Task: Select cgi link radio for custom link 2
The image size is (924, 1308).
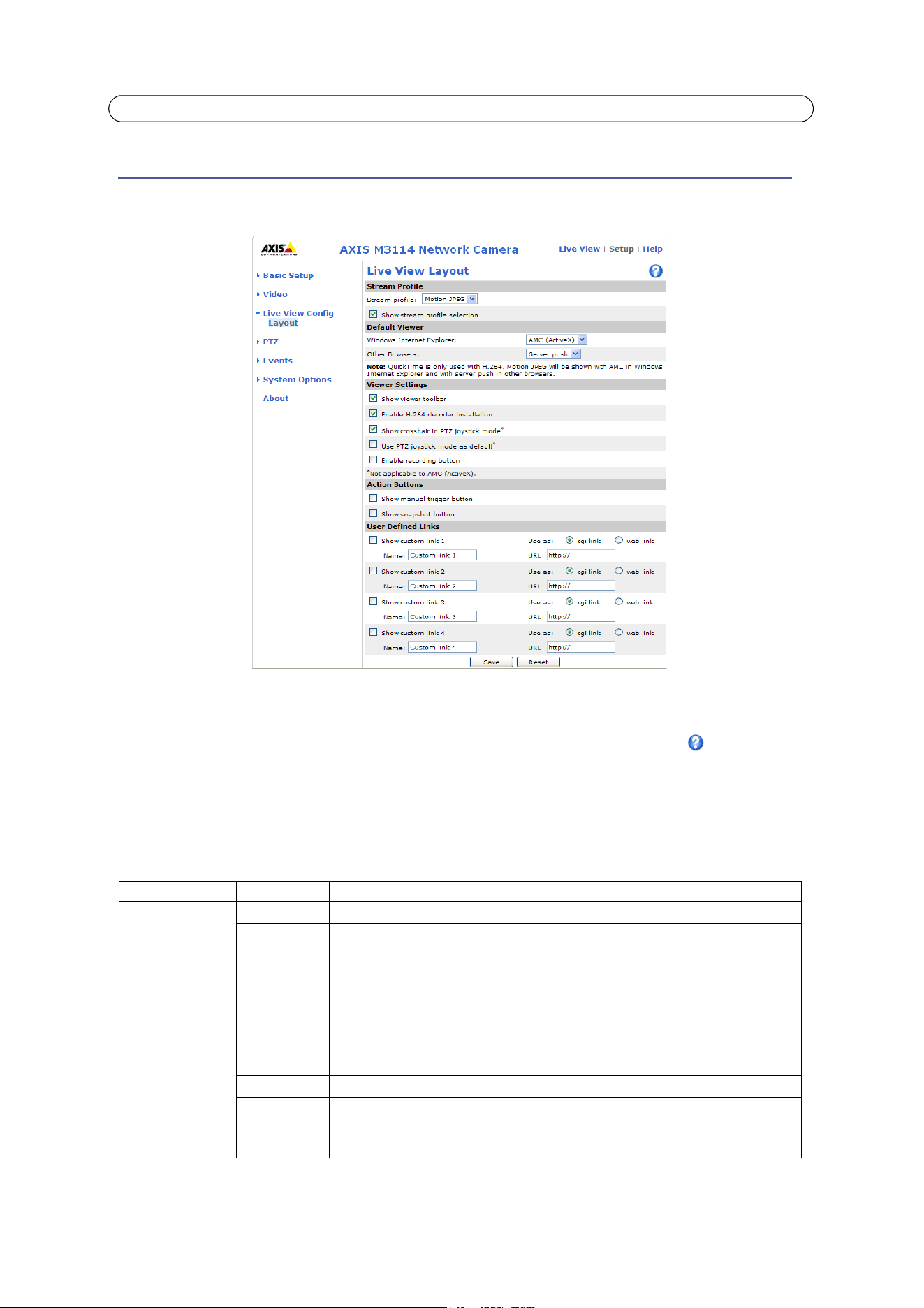Action: coord(570,571)
